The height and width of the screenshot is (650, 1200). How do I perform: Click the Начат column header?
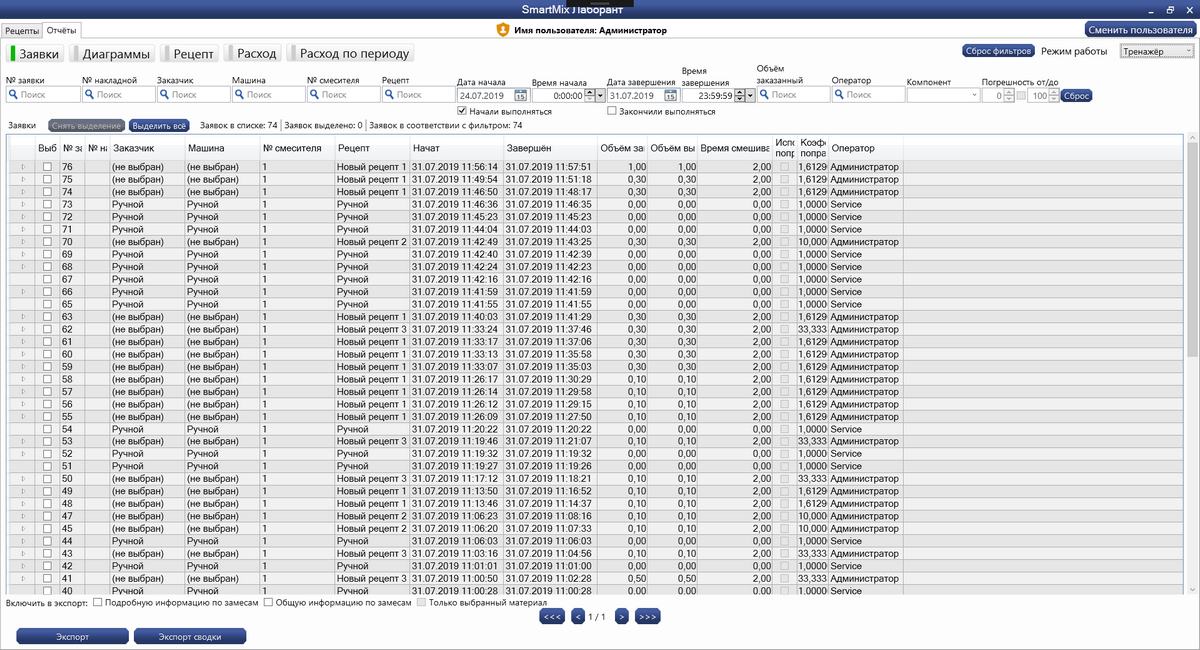(456, 148)
